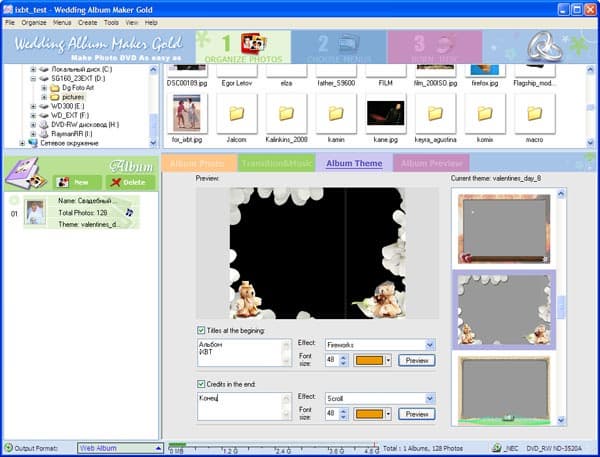Select the Jalcom folder icon
600x457 pixels.
coord(236,113)
